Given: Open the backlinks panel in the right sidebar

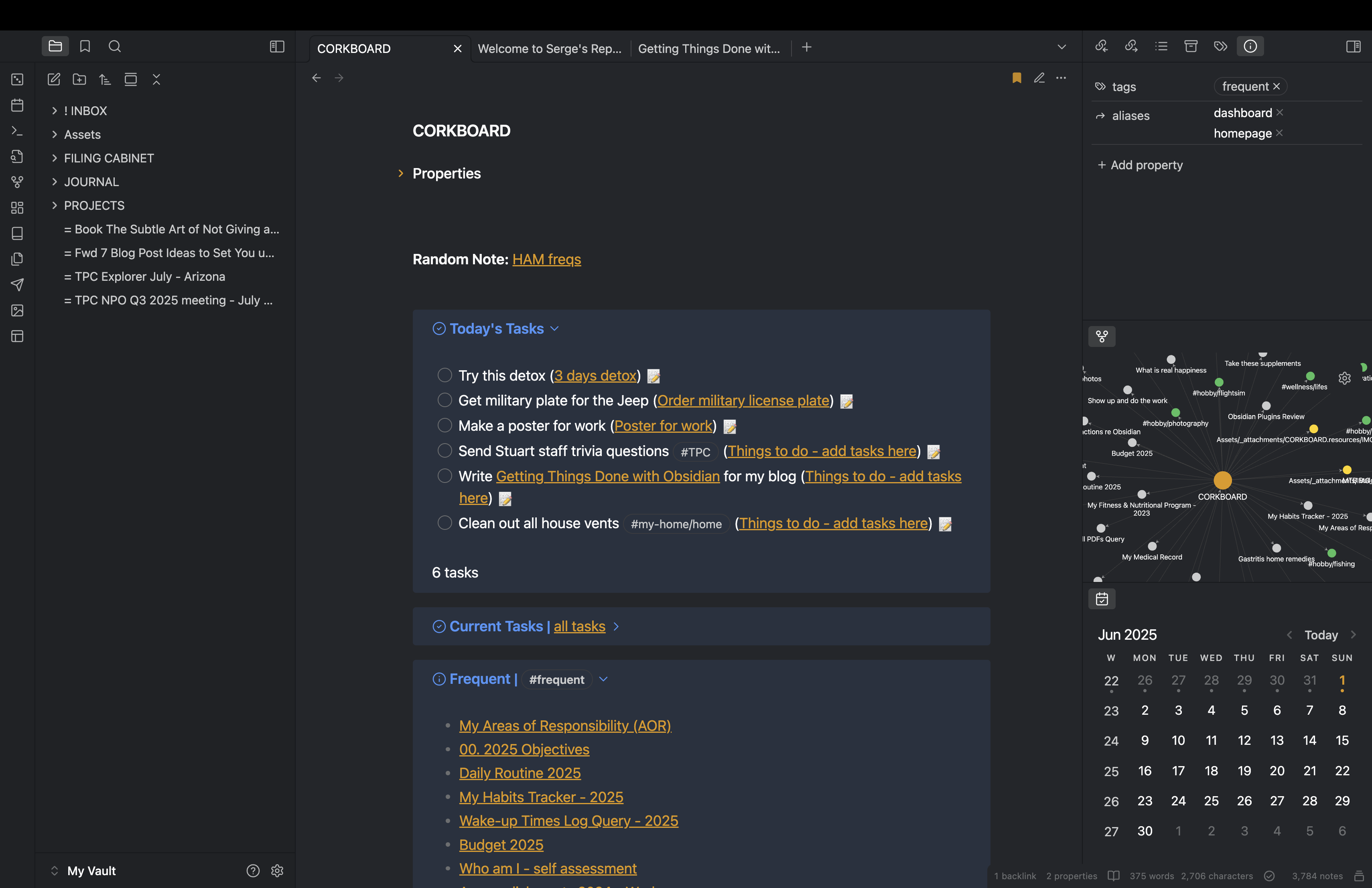Looking at the screenshot, I should point(1102,46).
